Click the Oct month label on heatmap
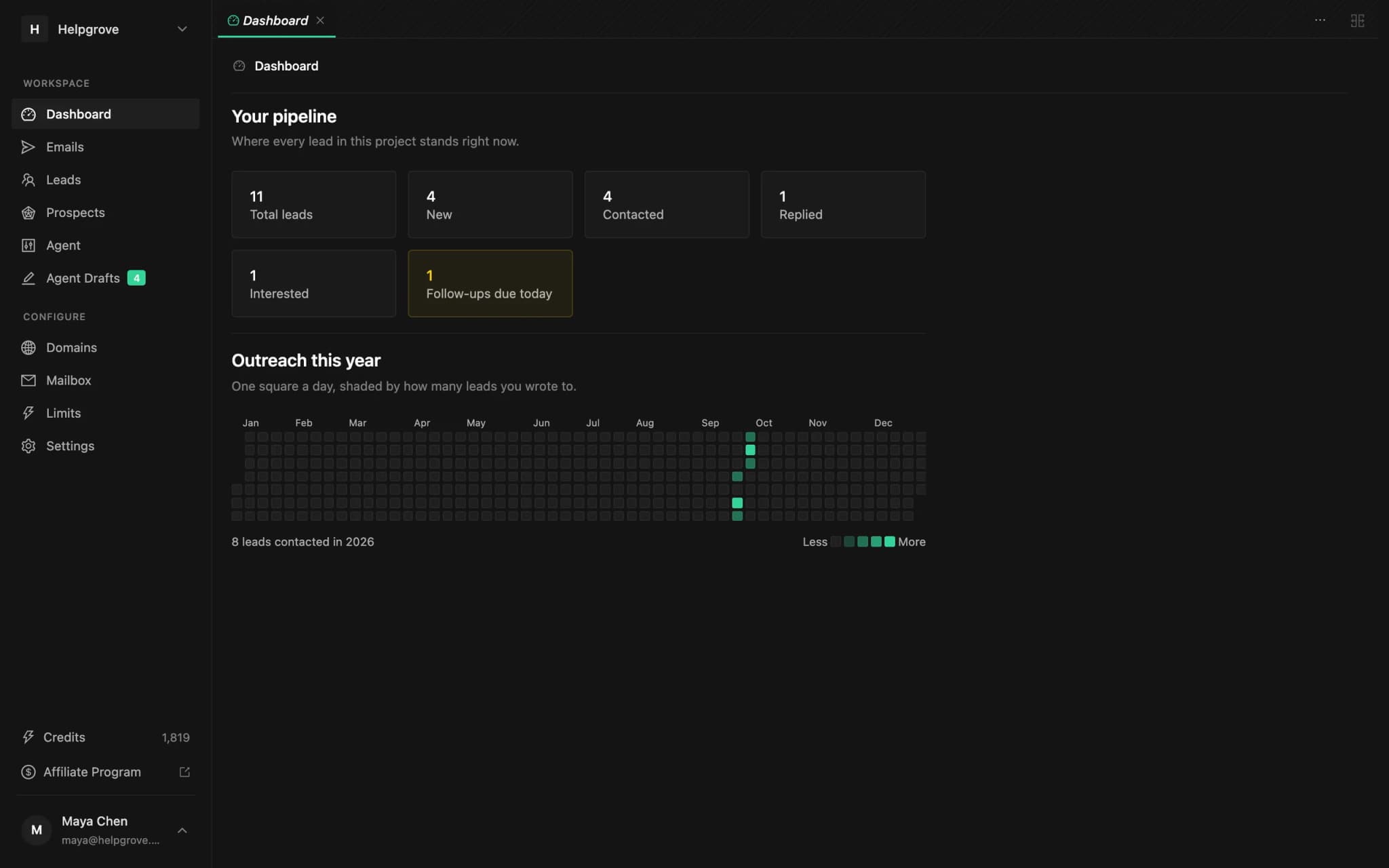Screen dimensions: 1389x868 point(764,422)
